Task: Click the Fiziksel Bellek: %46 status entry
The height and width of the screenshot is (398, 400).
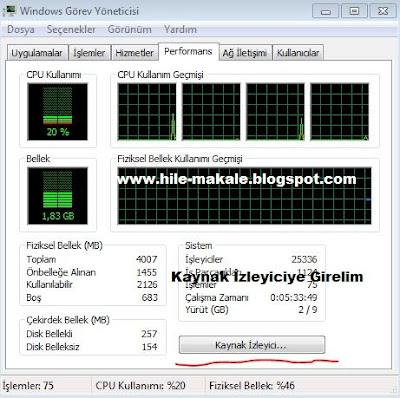Action: pyautogui.click(x=252, y=386)
